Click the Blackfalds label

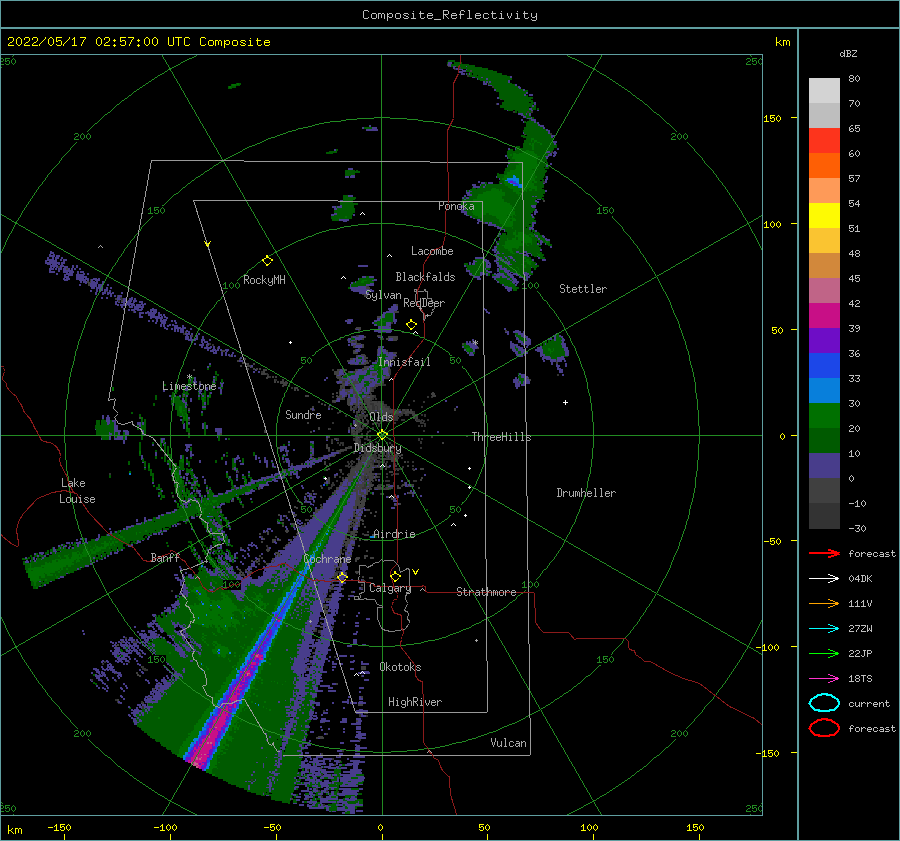425,277
